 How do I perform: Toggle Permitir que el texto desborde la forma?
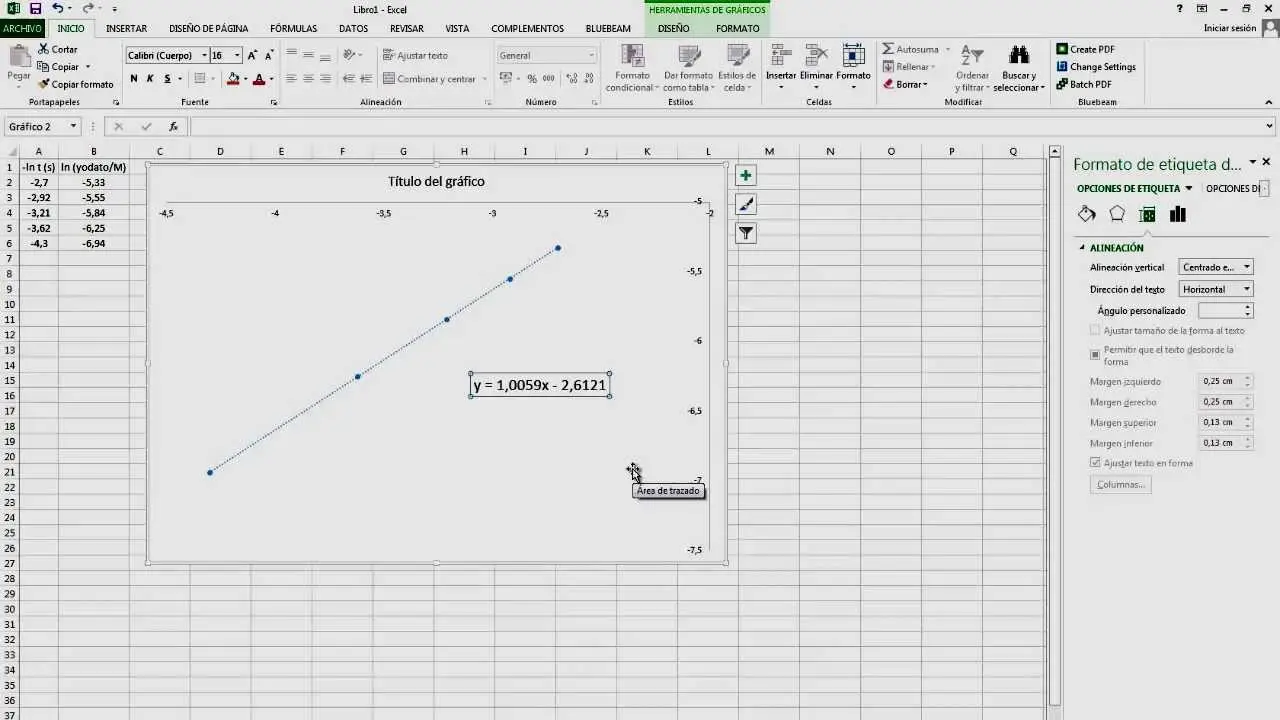(x=1095, y=355)
